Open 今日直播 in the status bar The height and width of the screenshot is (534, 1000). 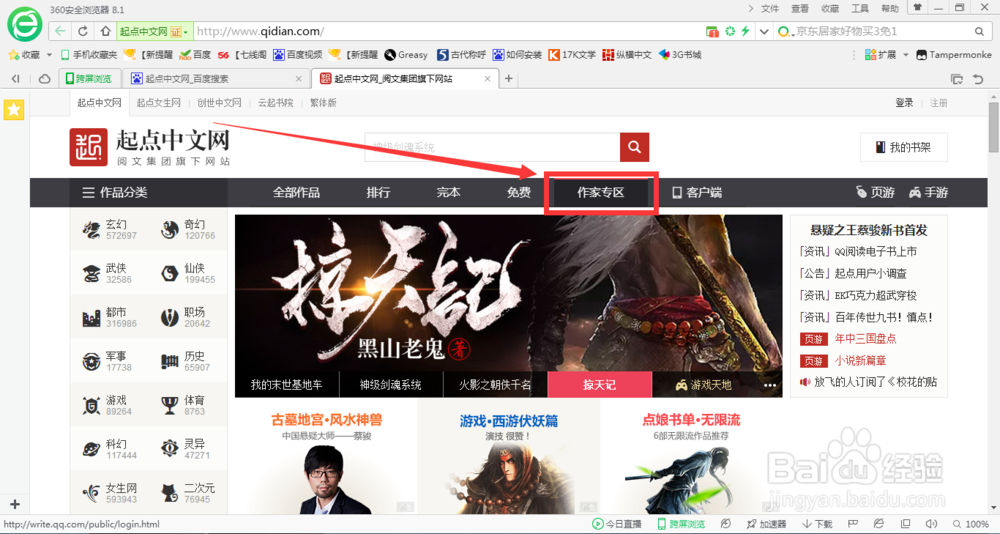(616, 524)
